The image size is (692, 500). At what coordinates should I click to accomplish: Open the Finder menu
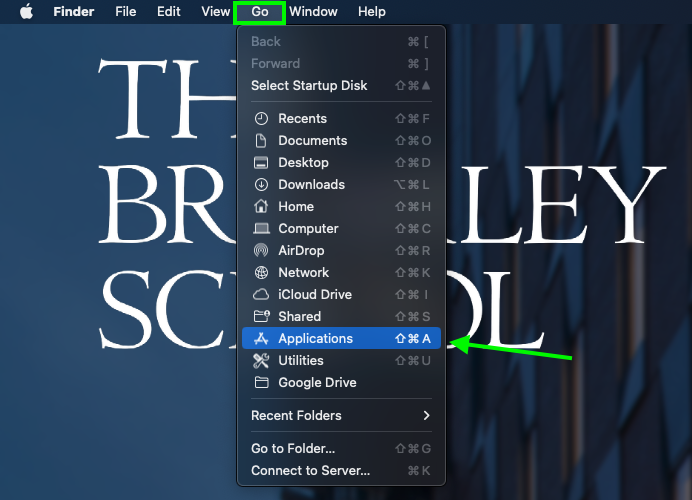coord(74,11)
